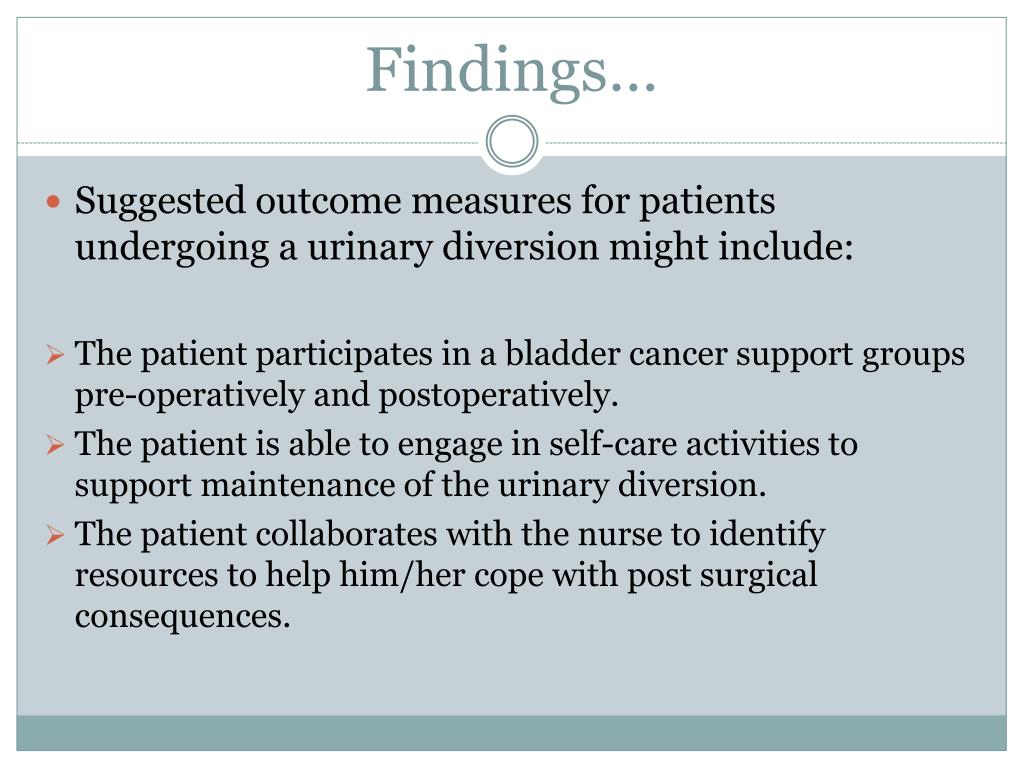Click the line 'undergoing a urinary diversion might include:'
Viewport: 1024px width, 768px height.
(x=464, y=248)
